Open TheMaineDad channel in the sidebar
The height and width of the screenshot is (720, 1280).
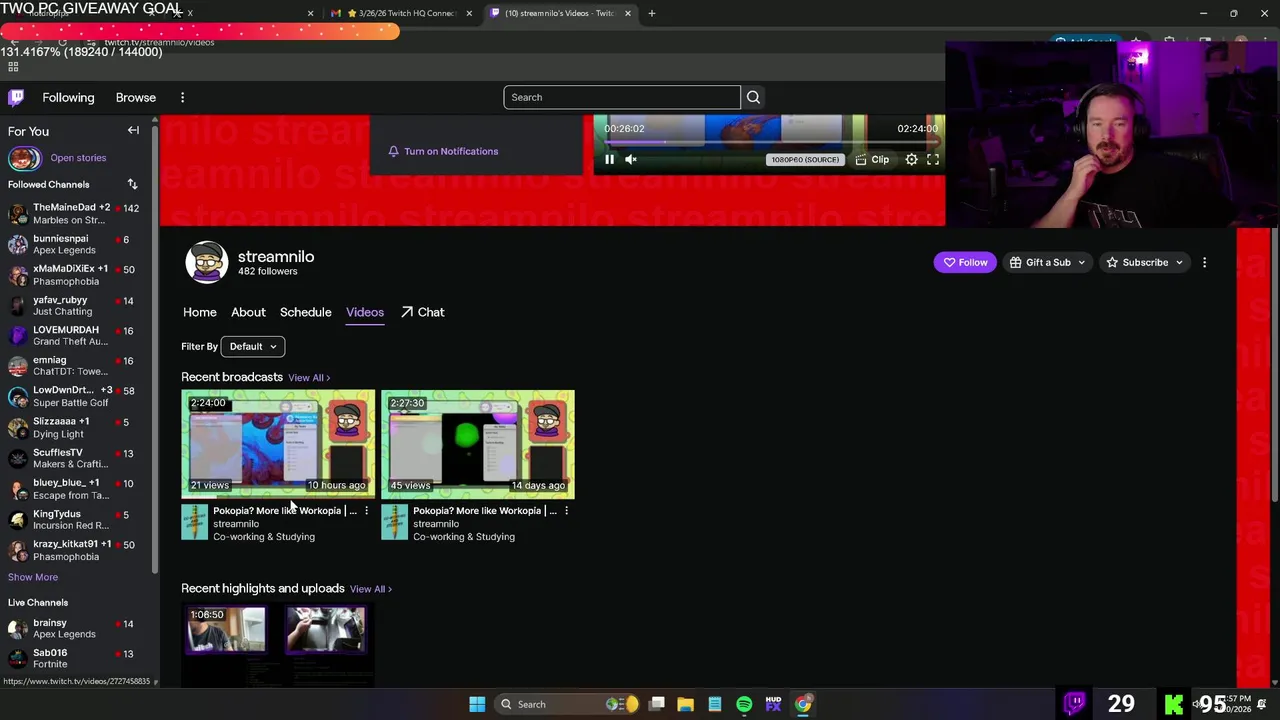(77, 214)
